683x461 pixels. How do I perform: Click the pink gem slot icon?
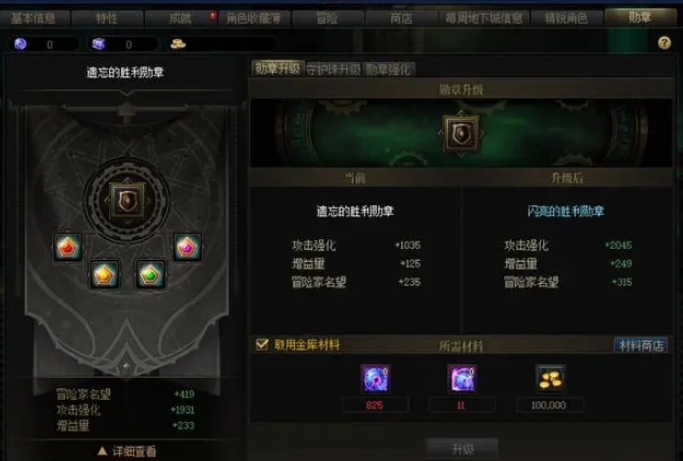(x=187, y=247)
